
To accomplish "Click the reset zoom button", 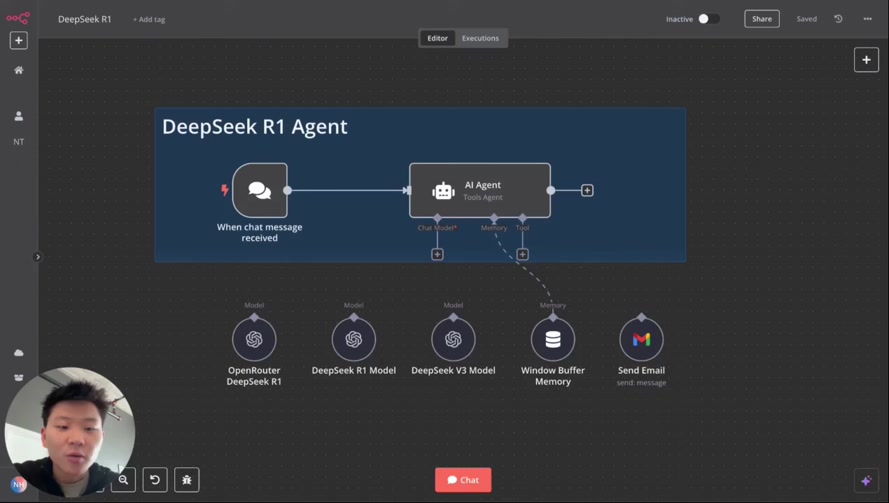I will click(x=155, y=480).
